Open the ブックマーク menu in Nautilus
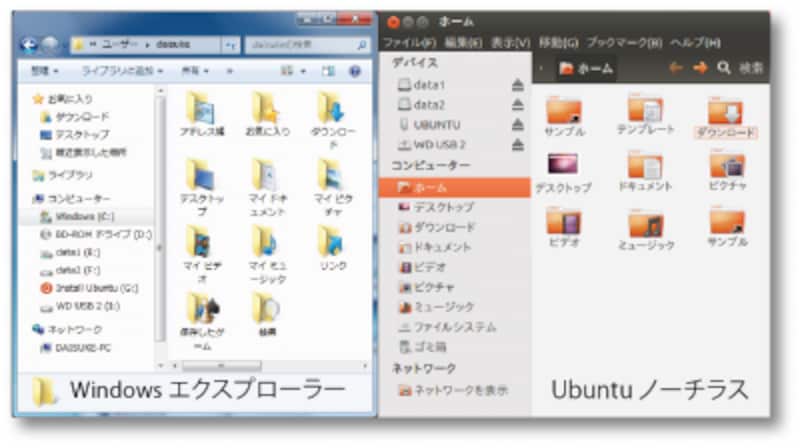Viewport: 800px width, 448px height. (x=624, y=43)
